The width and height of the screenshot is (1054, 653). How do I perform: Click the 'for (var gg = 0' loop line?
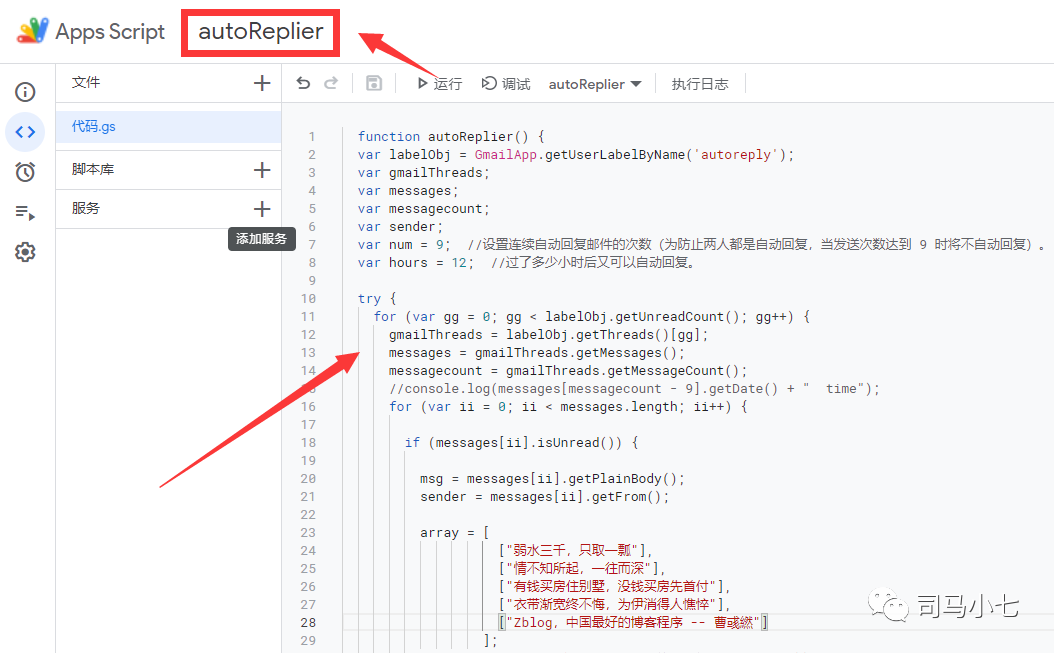point(592,317)
